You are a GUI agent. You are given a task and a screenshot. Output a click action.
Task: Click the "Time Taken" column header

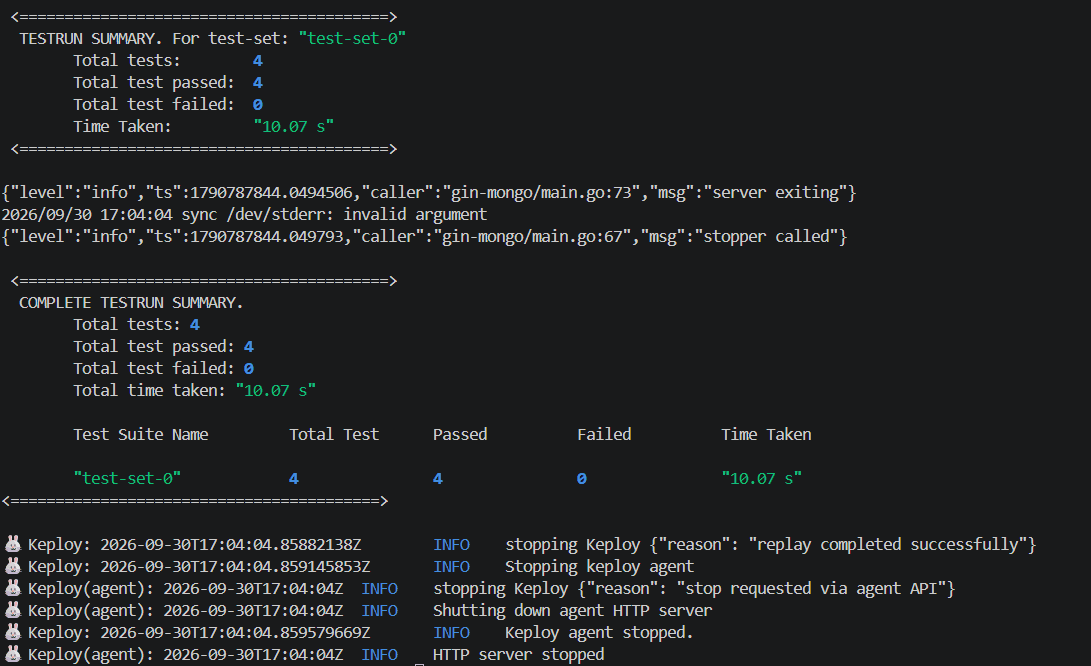point(766,434)
